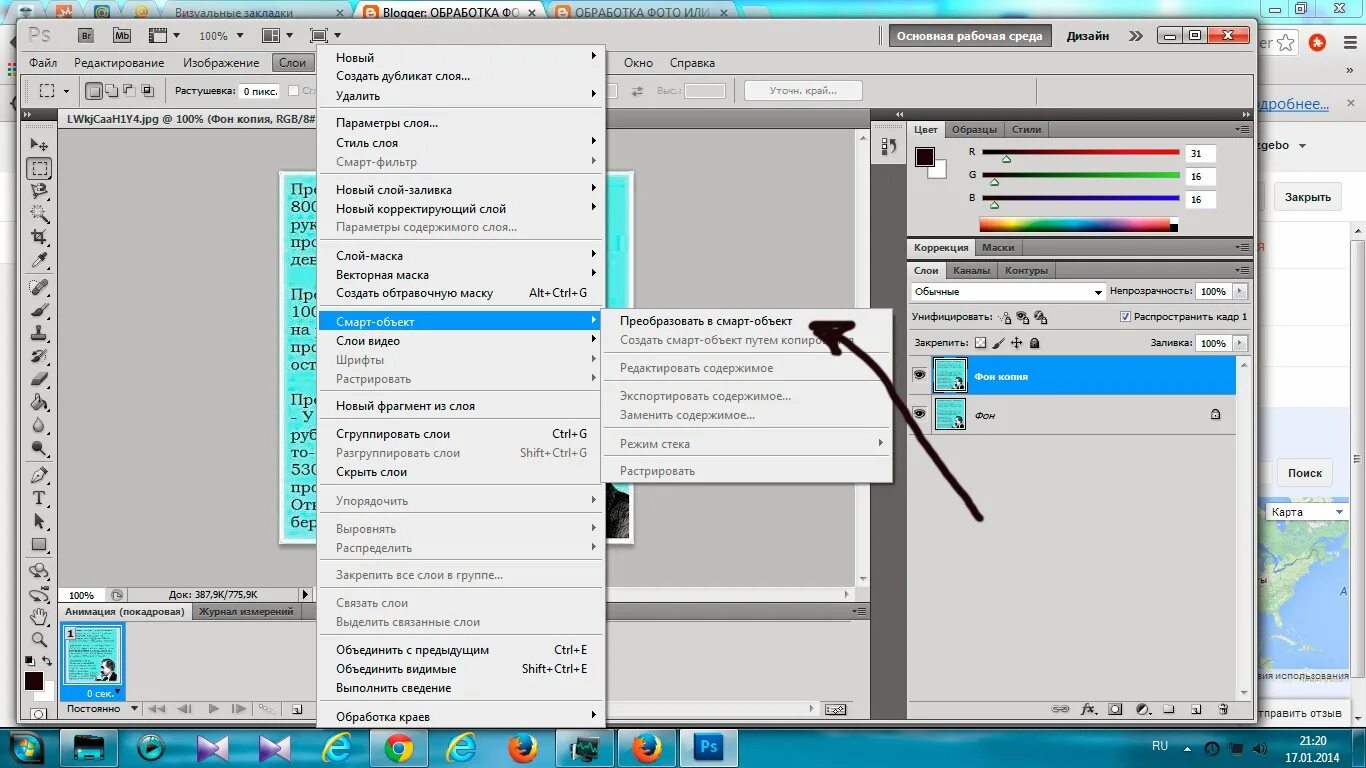Create a new layer from Layers panel bottom
The height and width of the screenshot is (768, 1366).
pyautogui.click(x=1196, y=709)
